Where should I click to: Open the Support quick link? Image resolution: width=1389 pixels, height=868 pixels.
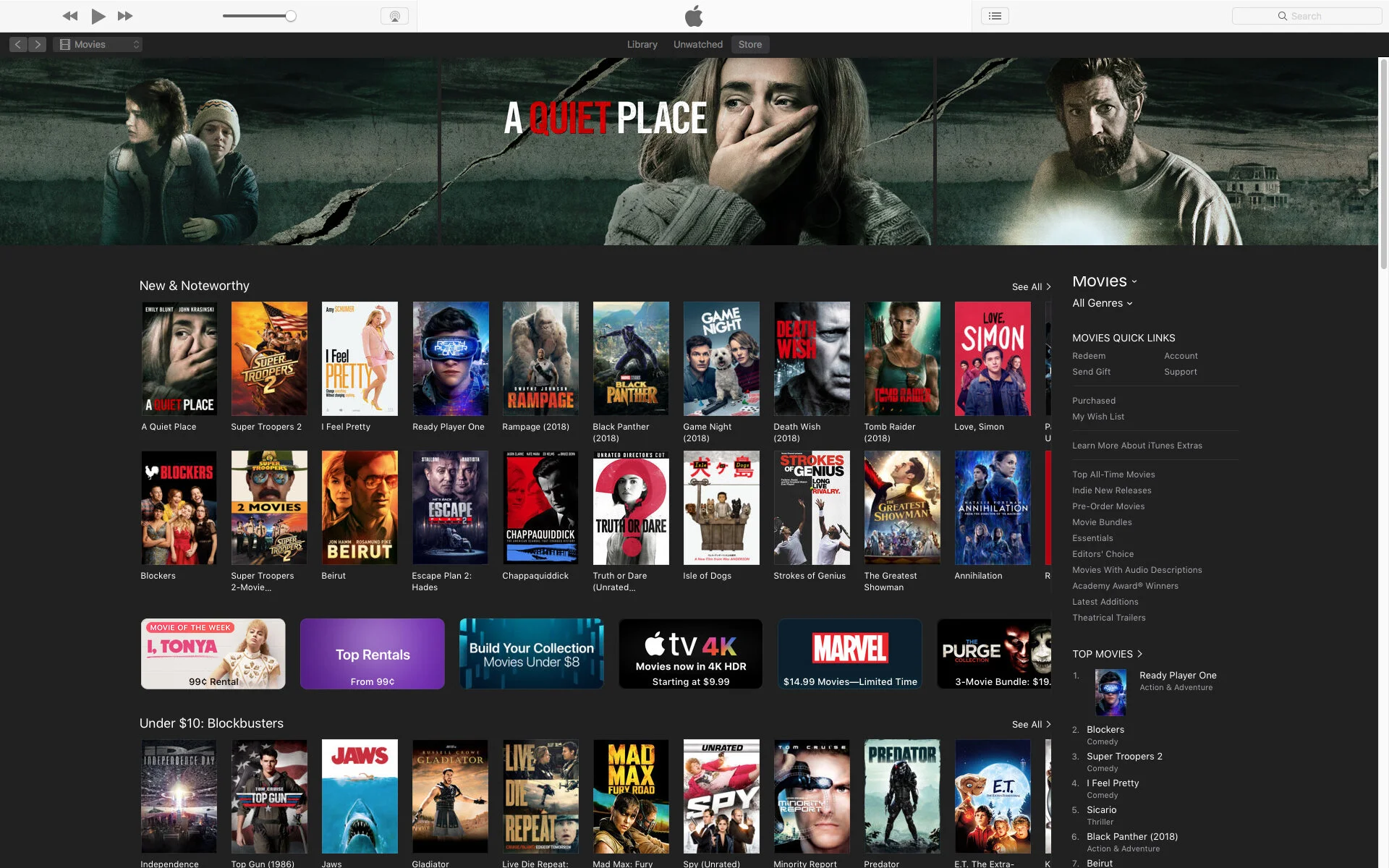click(x=1180, y=372)
